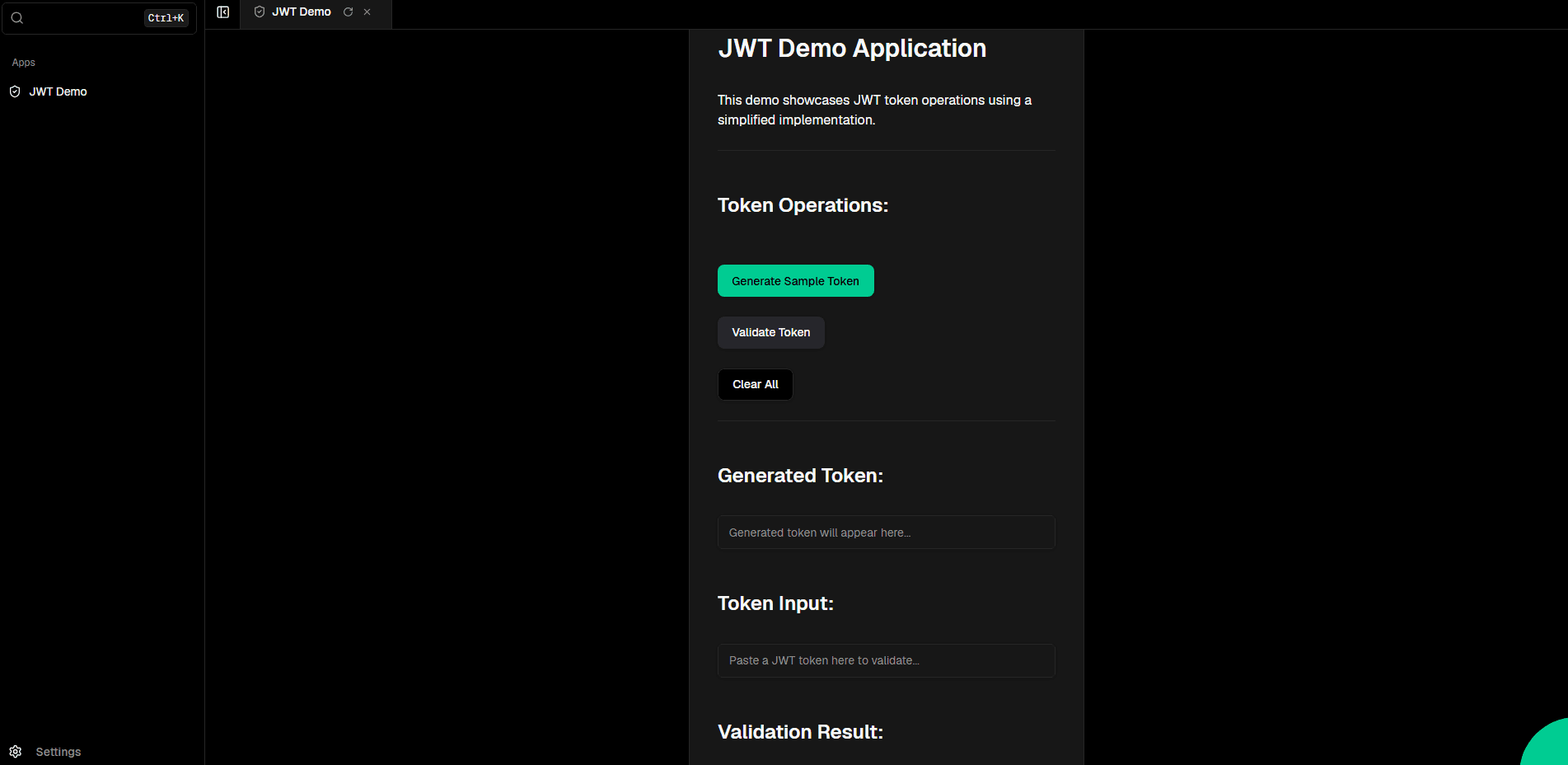The width and height of the screenshot is (1568, 765).
Task: Open JWT Demo from the Apps sidebar
Action: pos(58,92)
